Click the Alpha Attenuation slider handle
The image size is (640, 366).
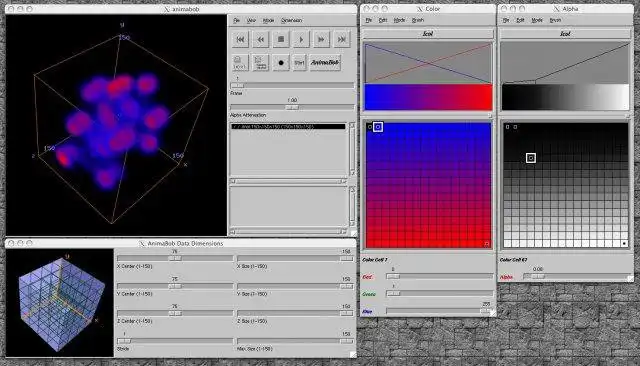(x=292, y=107)
